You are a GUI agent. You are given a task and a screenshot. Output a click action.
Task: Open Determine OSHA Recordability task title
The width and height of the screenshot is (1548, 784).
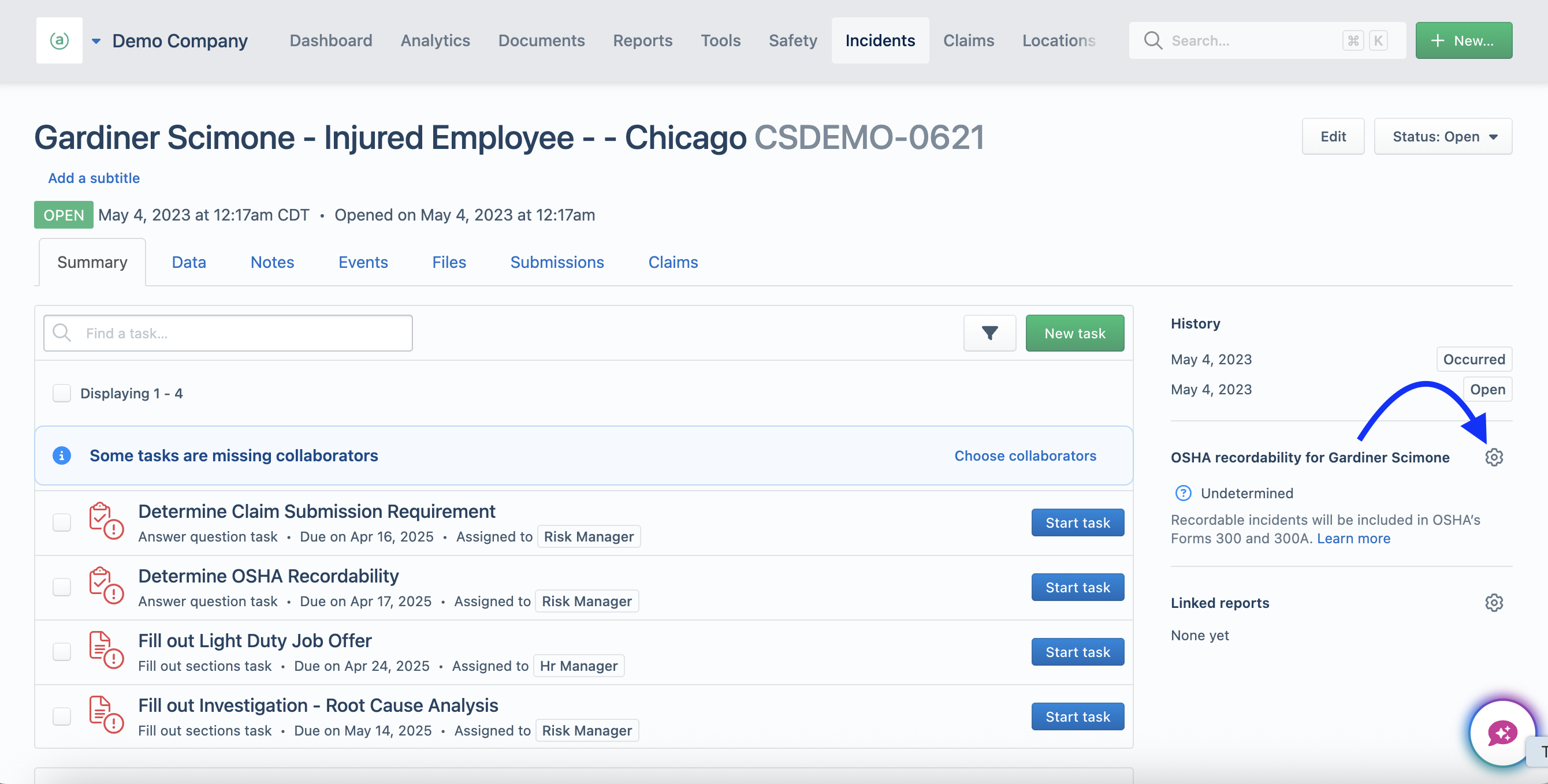pos(269,576)
